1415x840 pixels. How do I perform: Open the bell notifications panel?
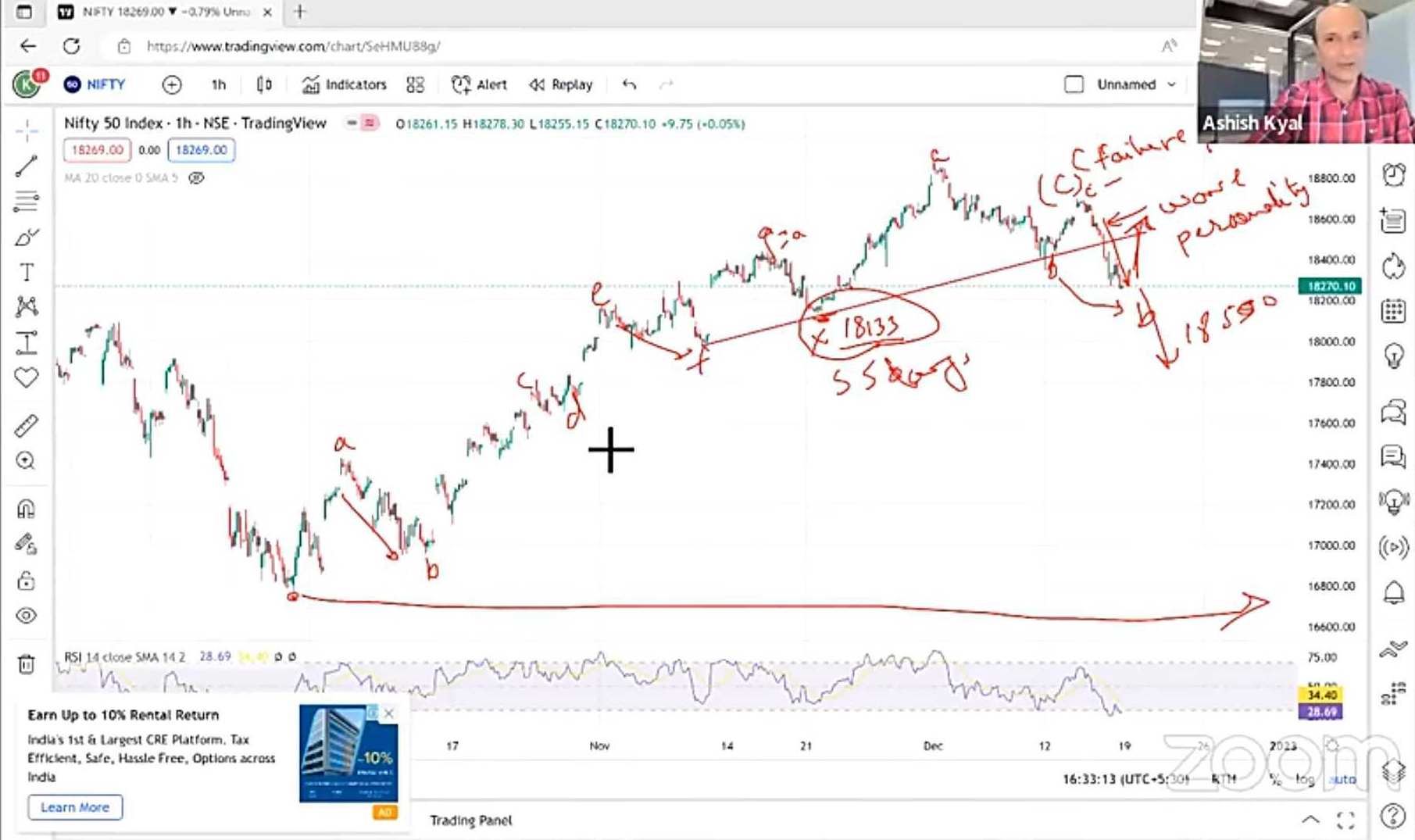pos(1394,593)
